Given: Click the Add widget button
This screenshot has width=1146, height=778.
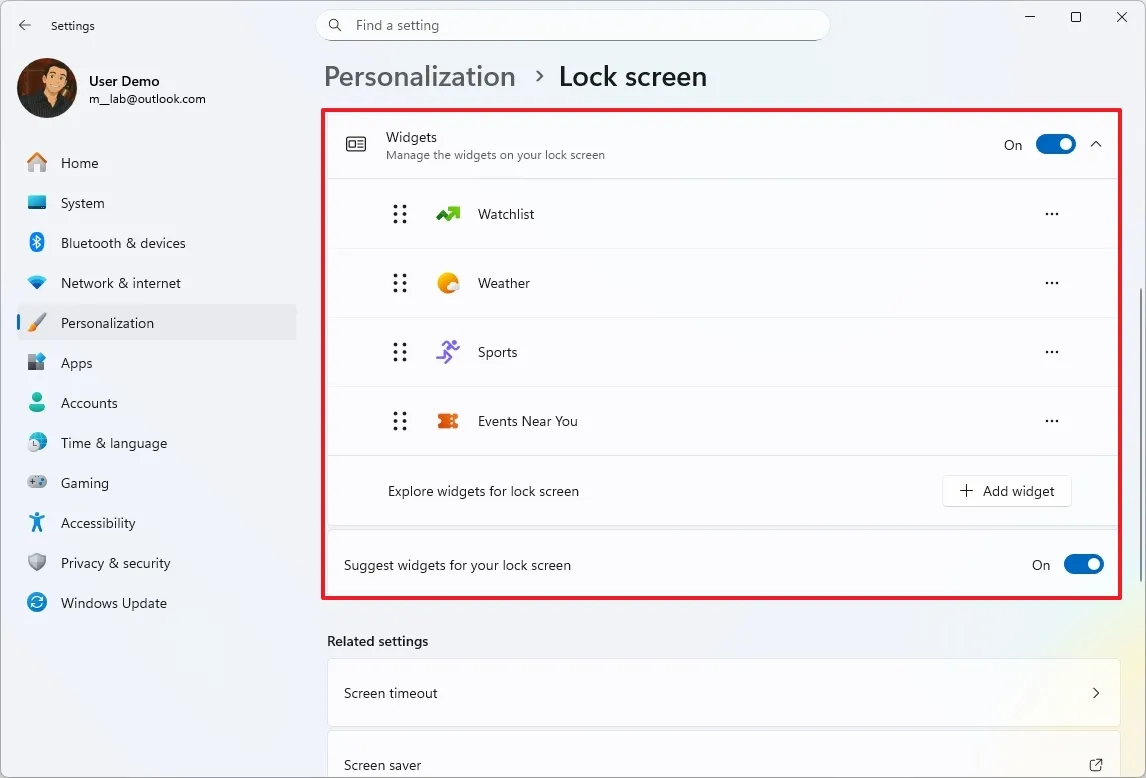Looking at the screenshot, I should pos(1006,491).
